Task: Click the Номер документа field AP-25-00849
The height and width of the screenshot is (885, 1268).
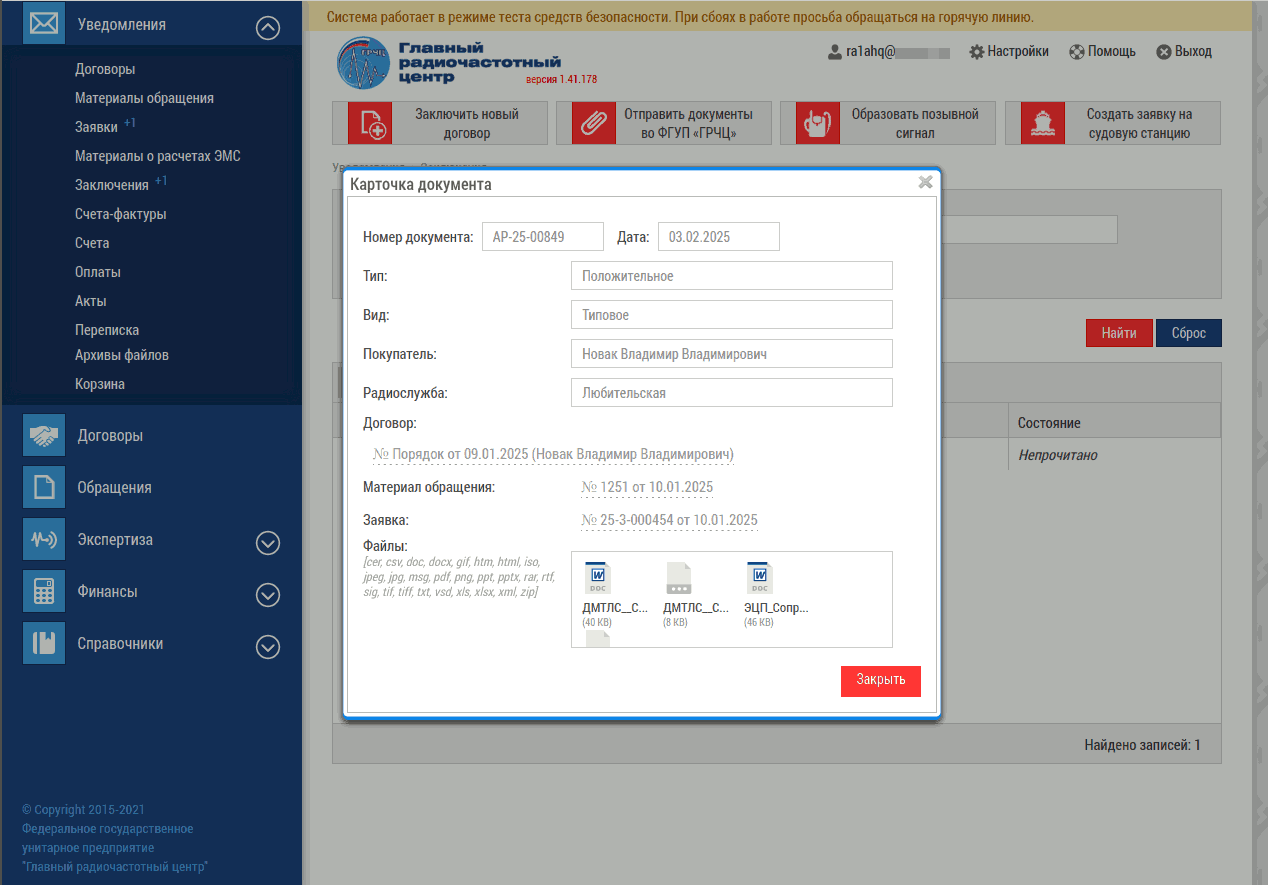Action: 543,237
